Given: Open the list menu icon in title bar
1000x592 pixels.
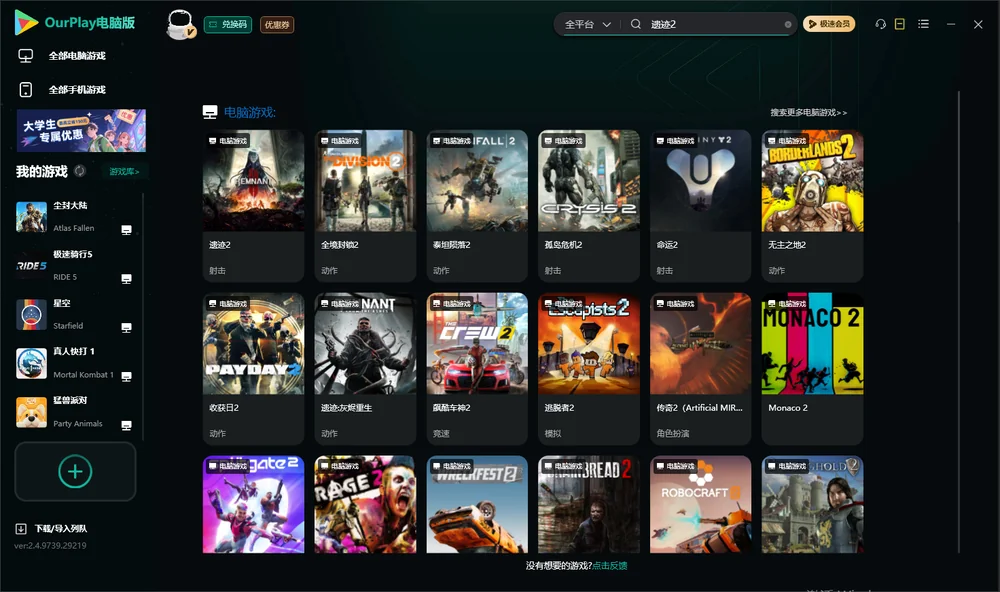Looking at the screenshot, I should [923, 24].
